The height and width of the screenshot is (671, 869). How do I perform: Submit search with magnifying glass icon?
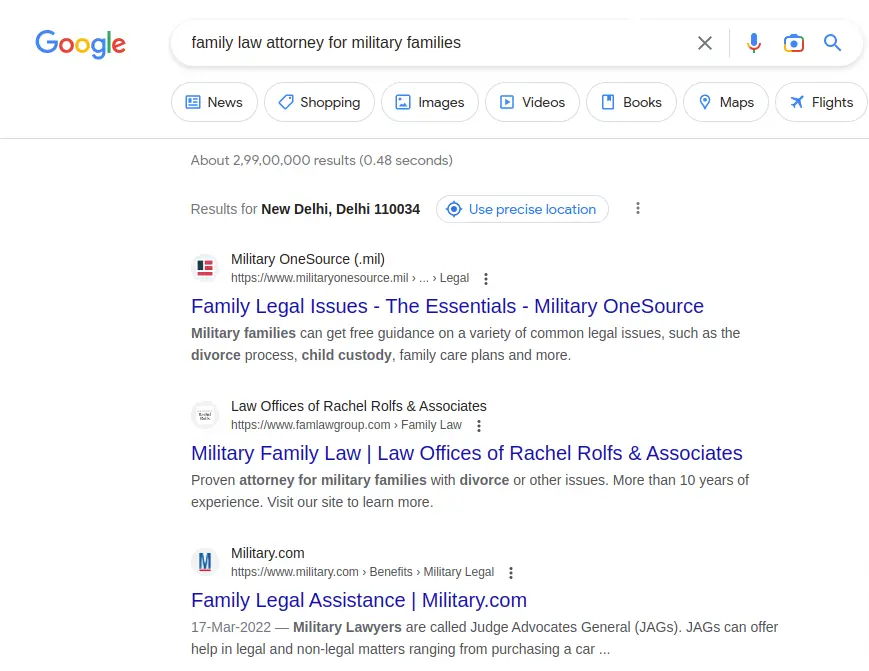832,43
